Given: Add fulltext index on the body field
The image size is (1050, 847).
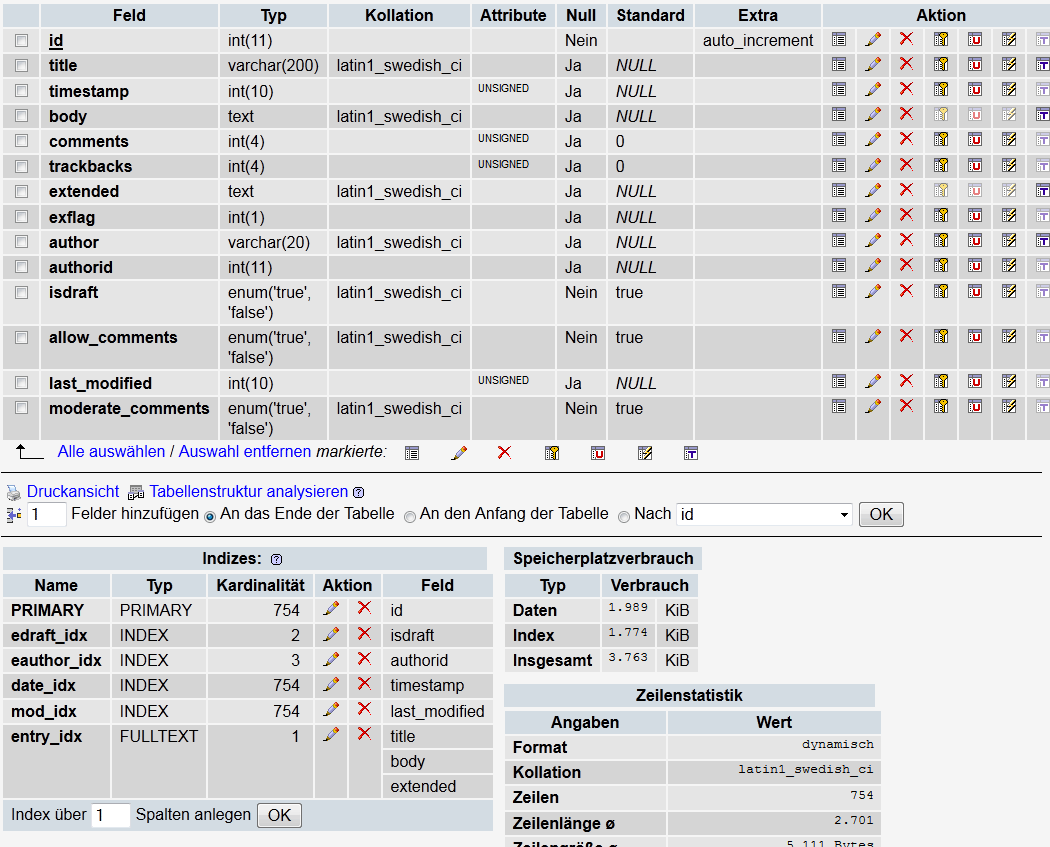Looking at the screenshot, I should 1043,115.
